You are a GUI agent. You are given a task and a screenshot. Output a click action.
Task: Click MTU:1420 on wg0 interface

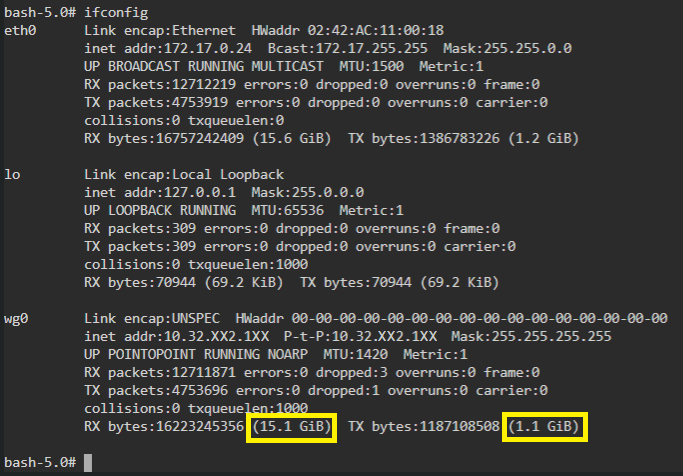355,354
